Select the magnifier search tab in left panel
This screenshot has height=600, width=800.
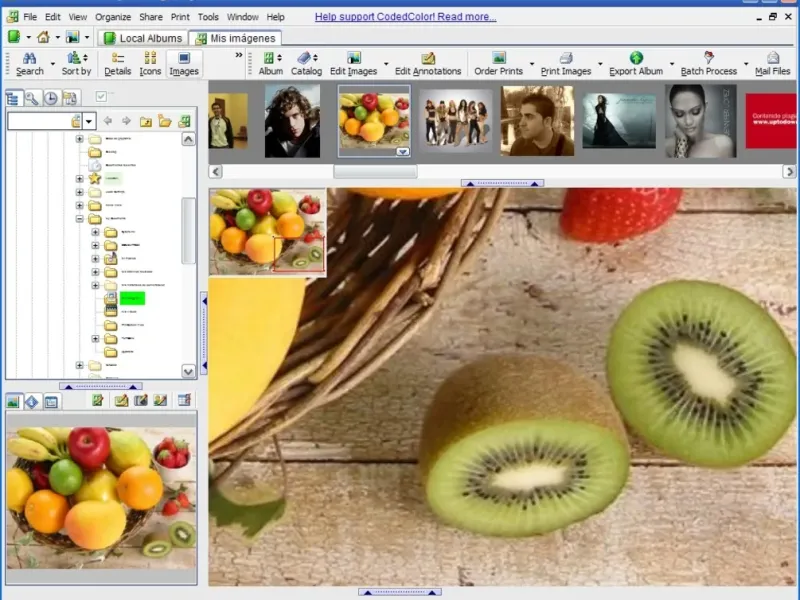tap(32, 97)
